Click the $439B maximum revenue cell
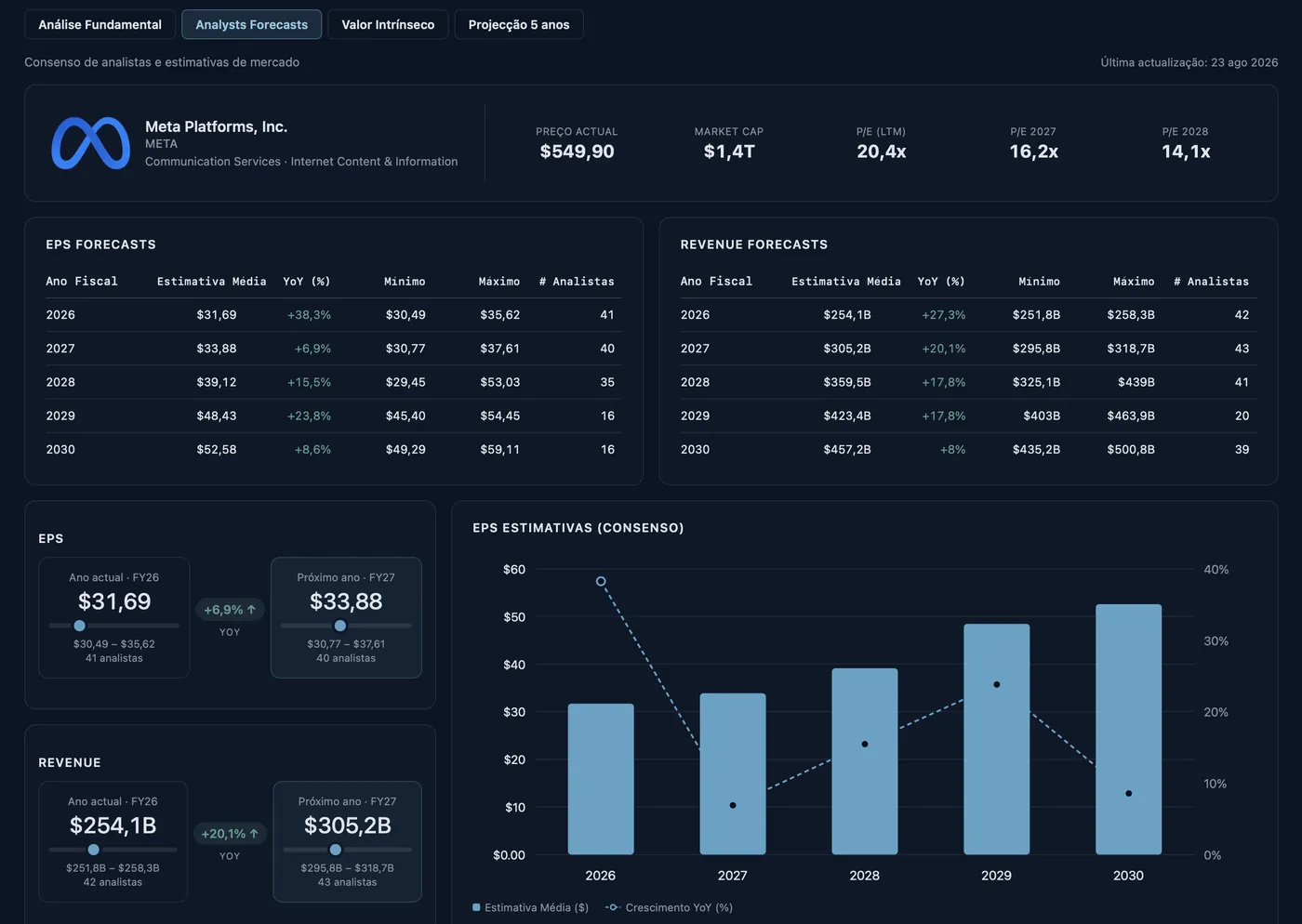This screenshot has height=924, width=1302. [1136, 382]
